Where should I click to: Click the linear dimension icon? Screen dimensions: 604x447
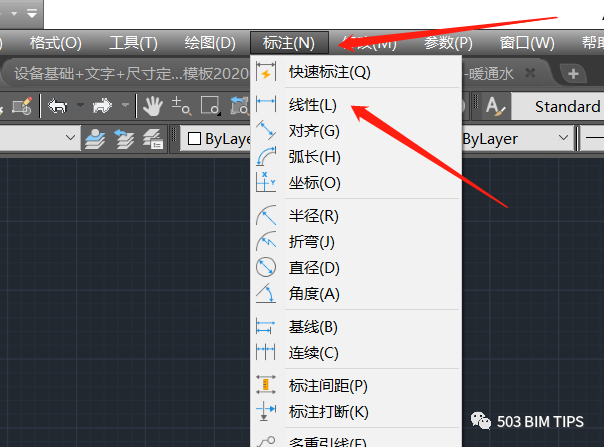click(x=266, y=102)
